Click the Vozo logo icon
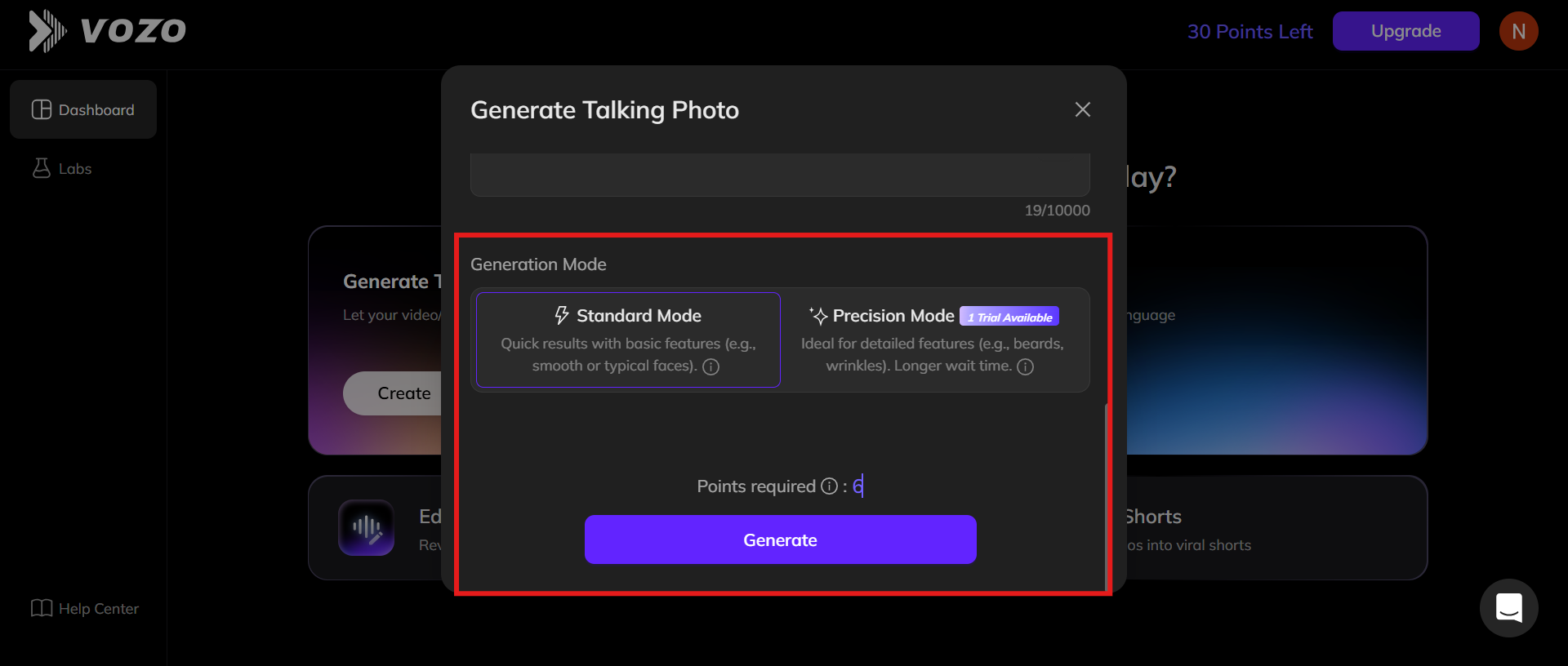1568x666 pixels. click(x=47, y=31)
